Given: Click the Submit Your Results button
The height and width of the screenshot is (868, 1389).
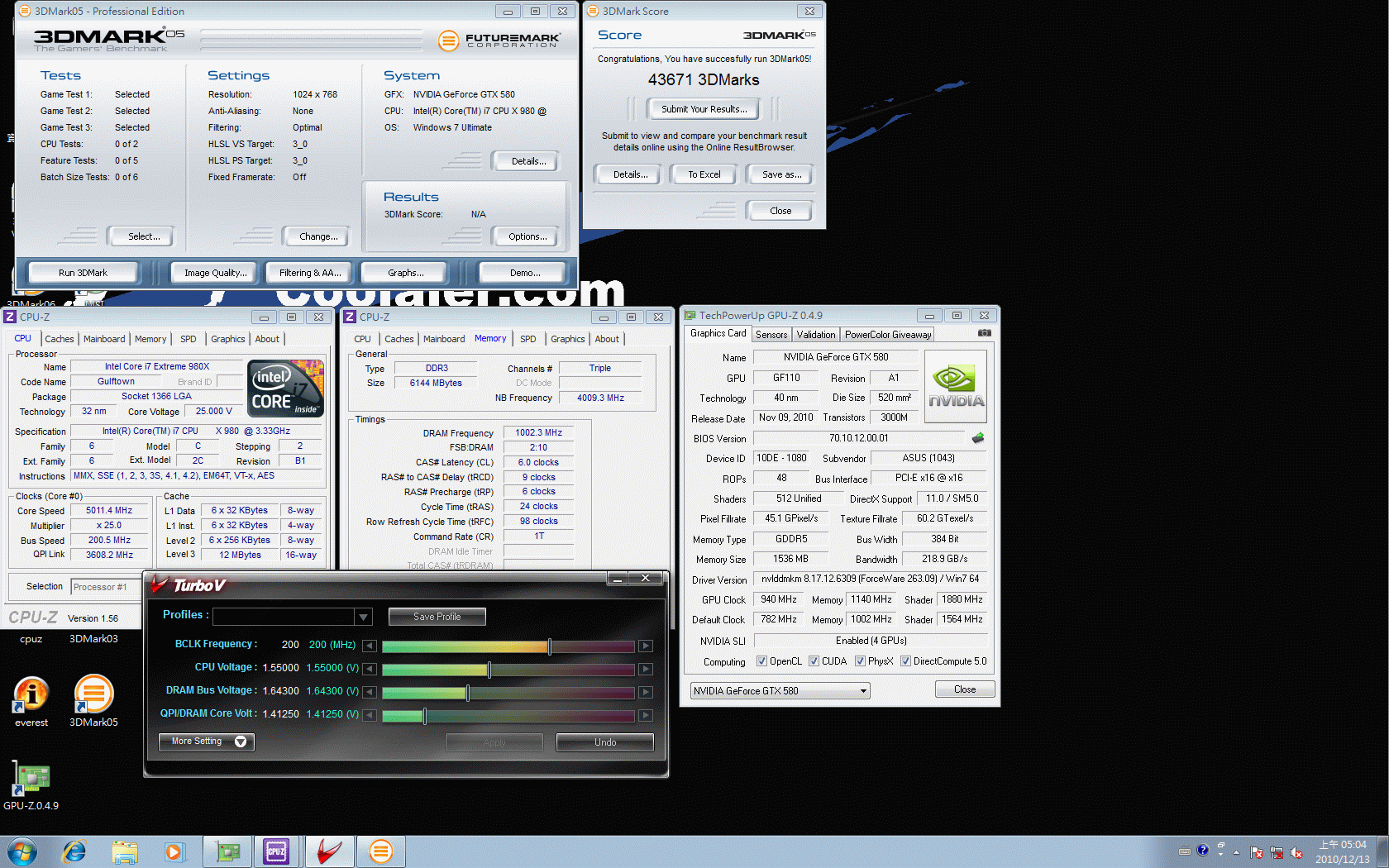Looking at the screenshot, I should (704, 109).
